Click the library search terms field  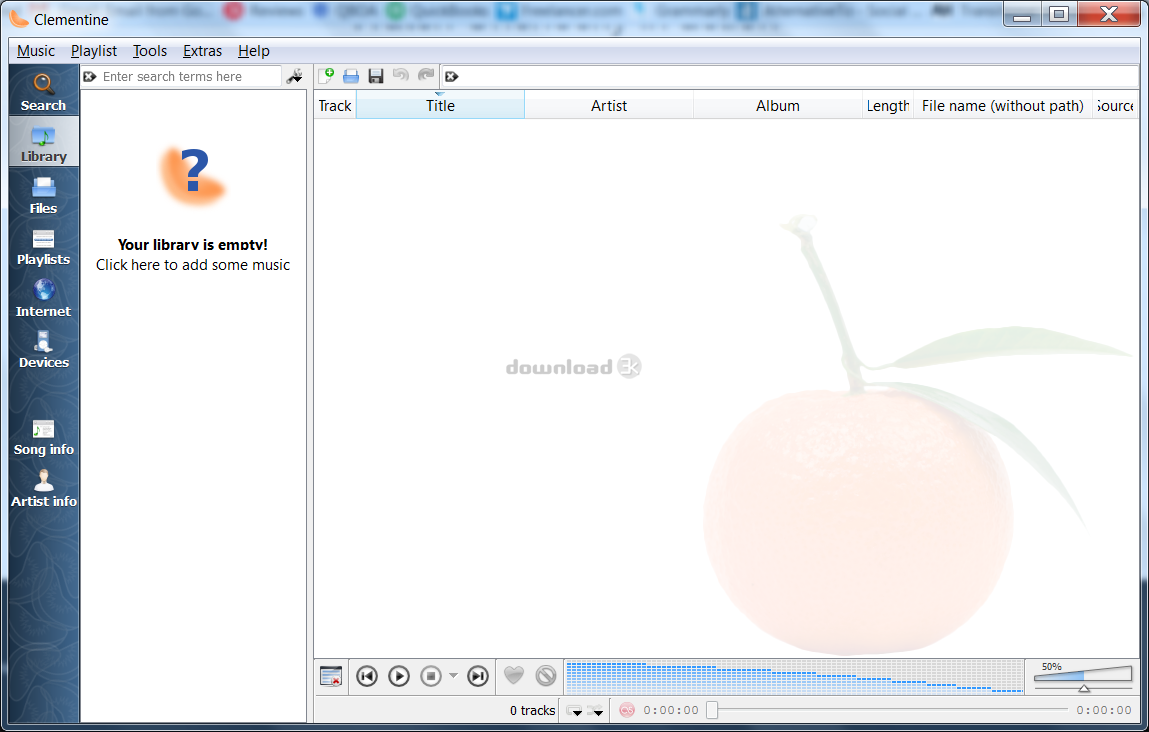(x=190, y=77)
